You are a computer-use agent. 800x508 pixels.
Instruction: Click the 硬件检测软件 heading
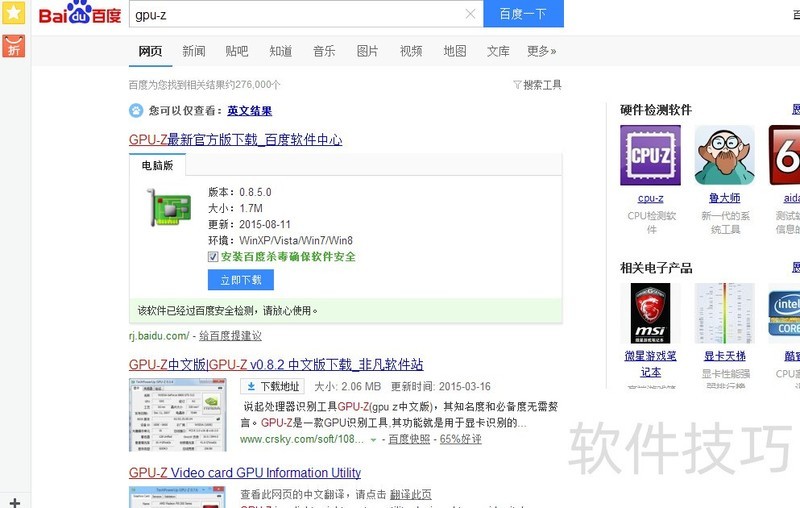[656, 110]
